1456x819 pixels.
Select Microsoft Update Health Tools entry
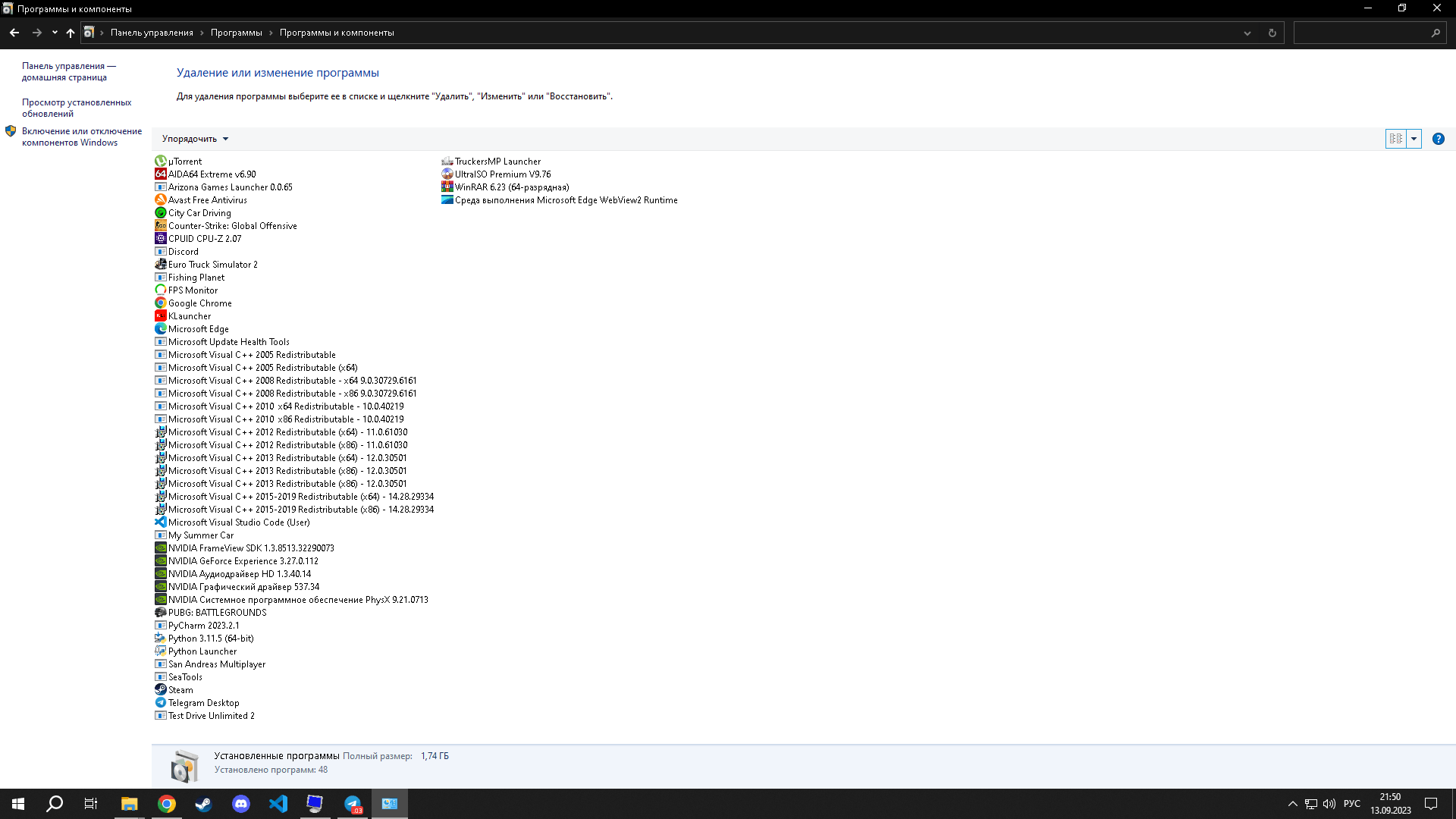[222, 342]
